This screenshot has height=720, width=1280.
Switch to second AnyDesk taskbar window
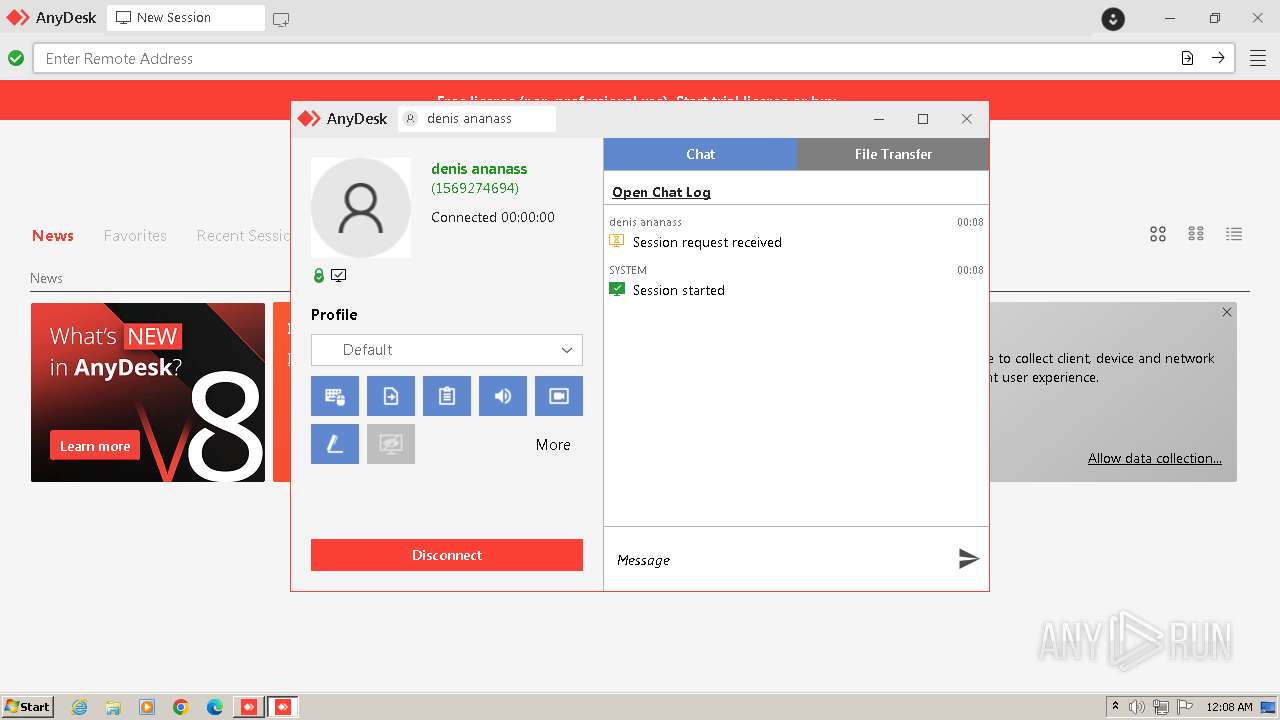[x=283, y=707]
